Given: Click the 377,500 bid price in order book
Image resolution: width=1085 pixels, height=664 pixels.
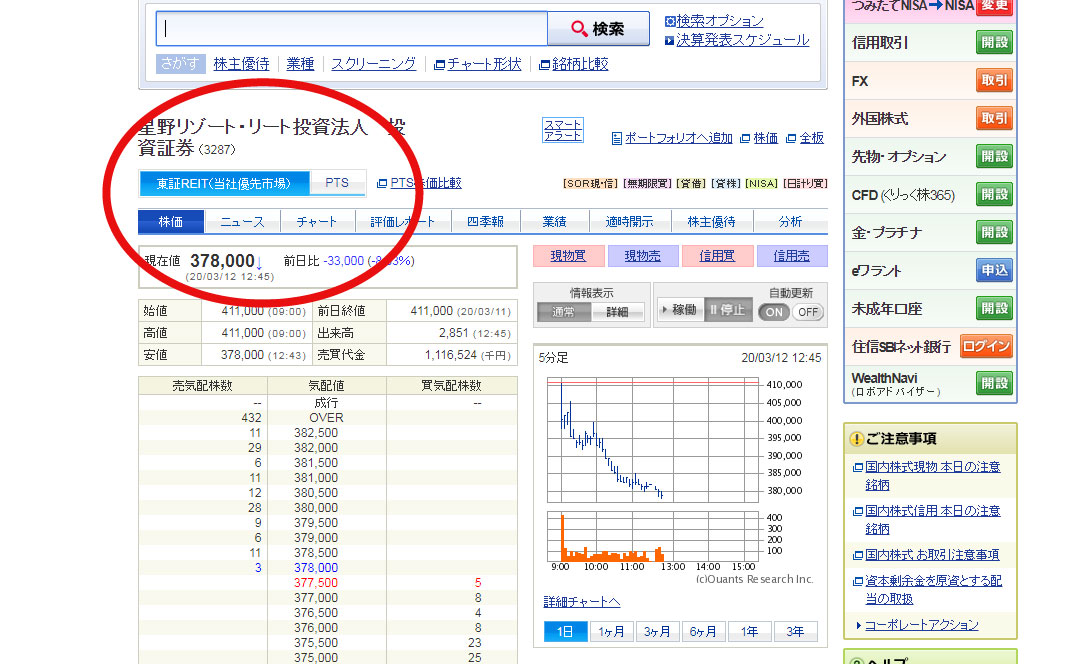Looking at the screenshot, I should pos(316,583).
